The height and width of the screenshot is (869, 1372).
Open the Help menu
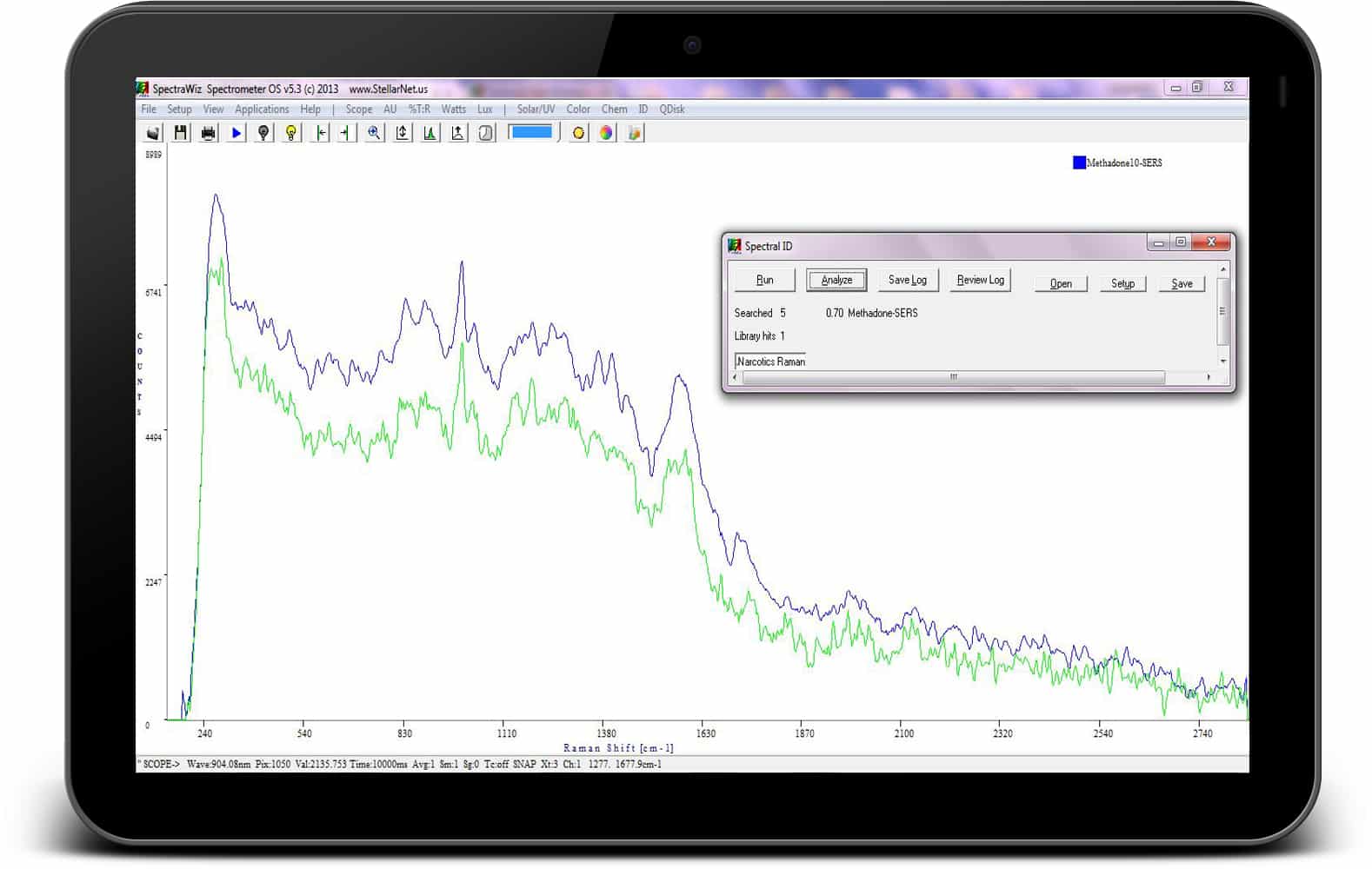310,109
